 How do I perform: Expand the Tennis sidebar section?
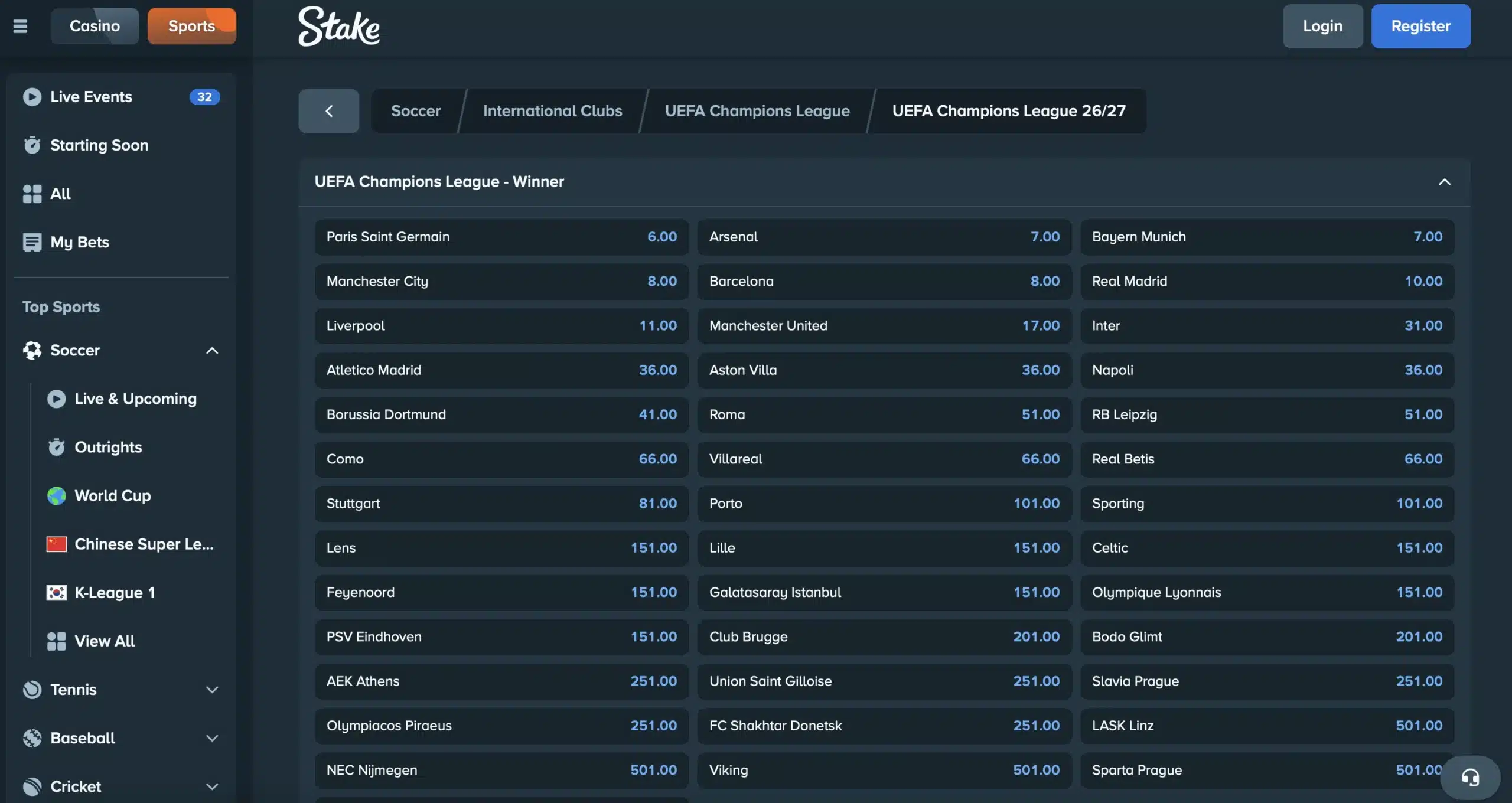click(212, 690)
